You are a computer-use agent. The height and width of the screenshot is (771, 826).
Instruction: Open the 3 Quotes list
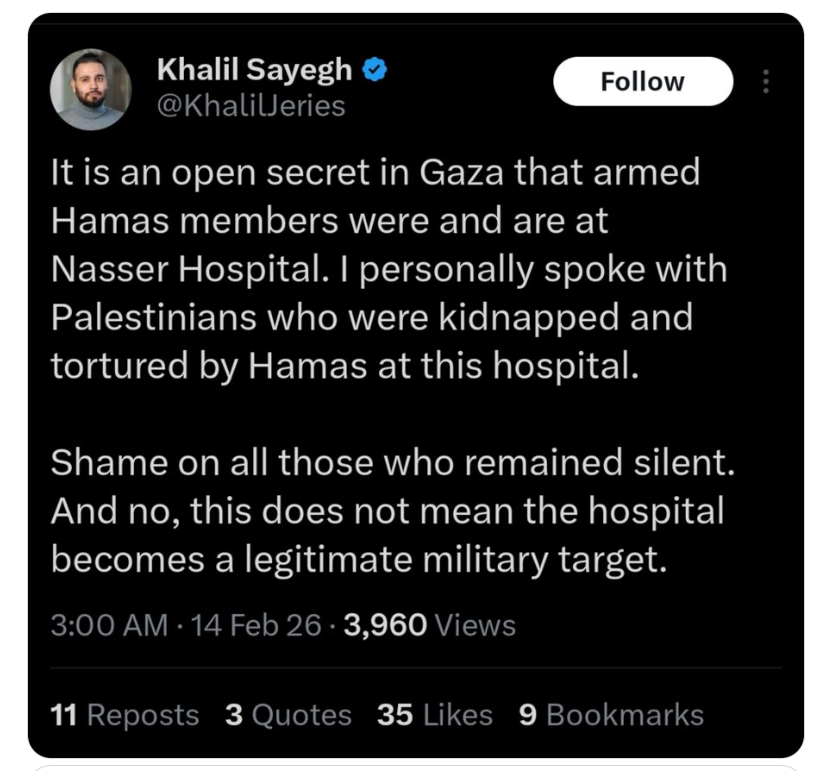point(288,715)
